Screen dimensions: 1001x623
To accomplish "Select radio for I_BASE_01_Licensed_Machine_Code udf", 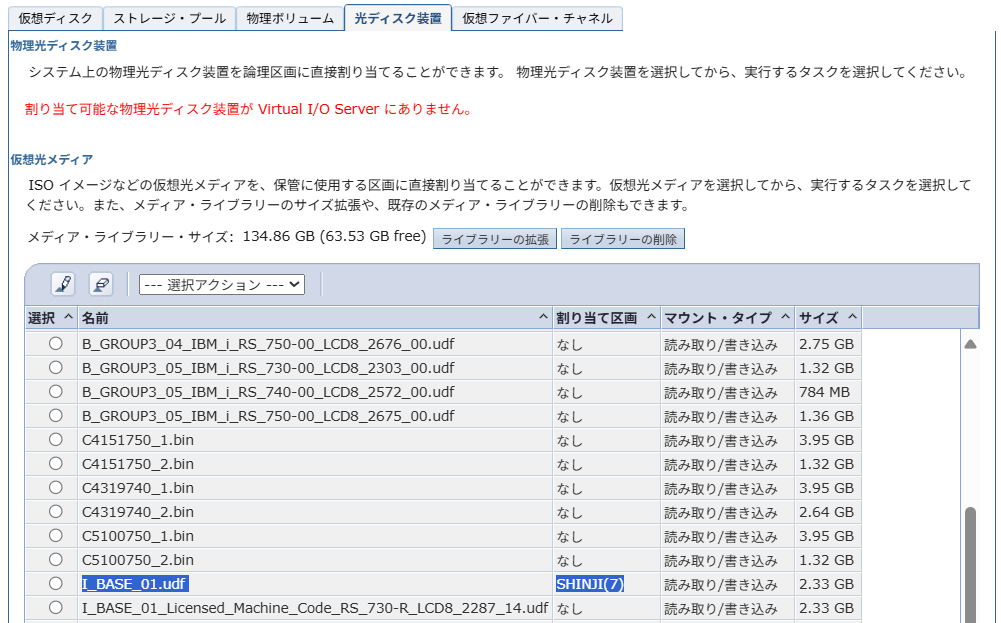I will click(56, 607).
